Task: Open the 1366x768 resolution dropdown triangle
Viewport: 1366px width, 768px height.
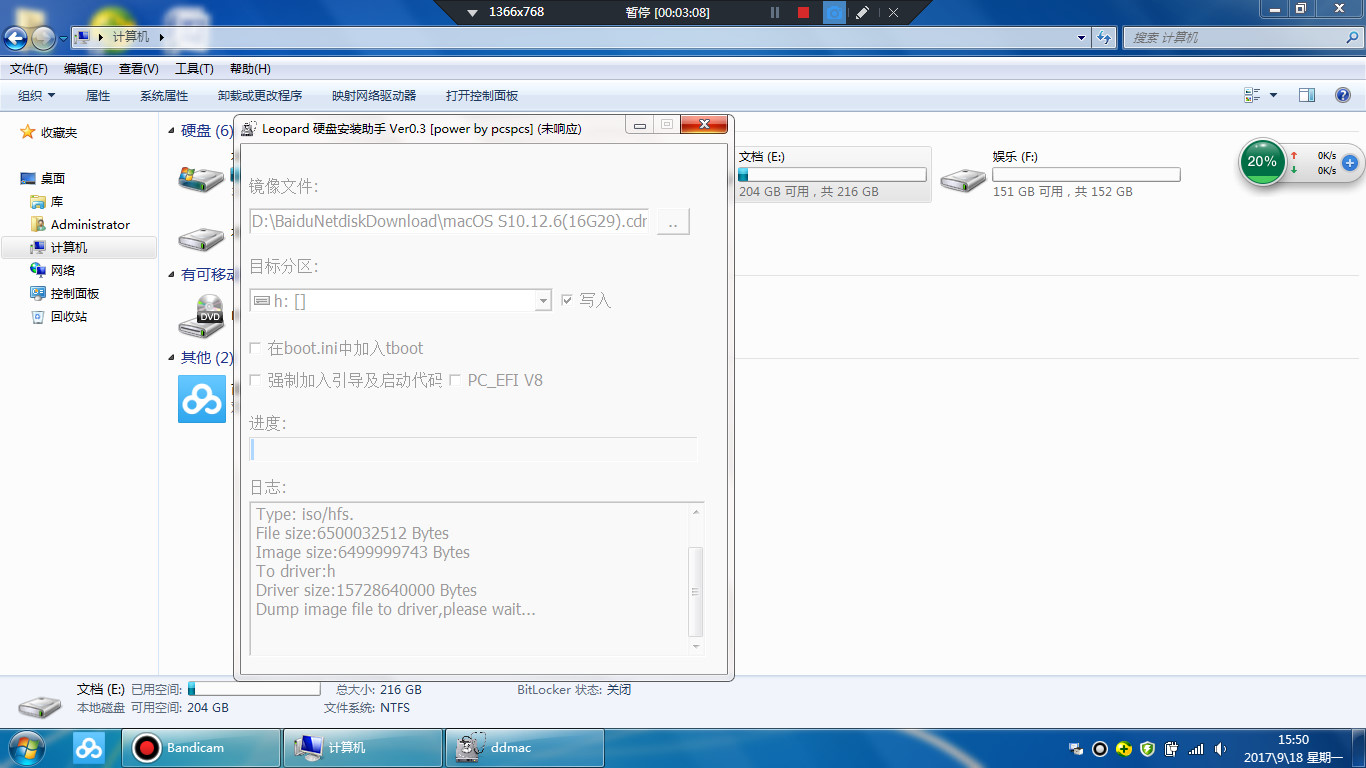Action: [x=473, y=13]
